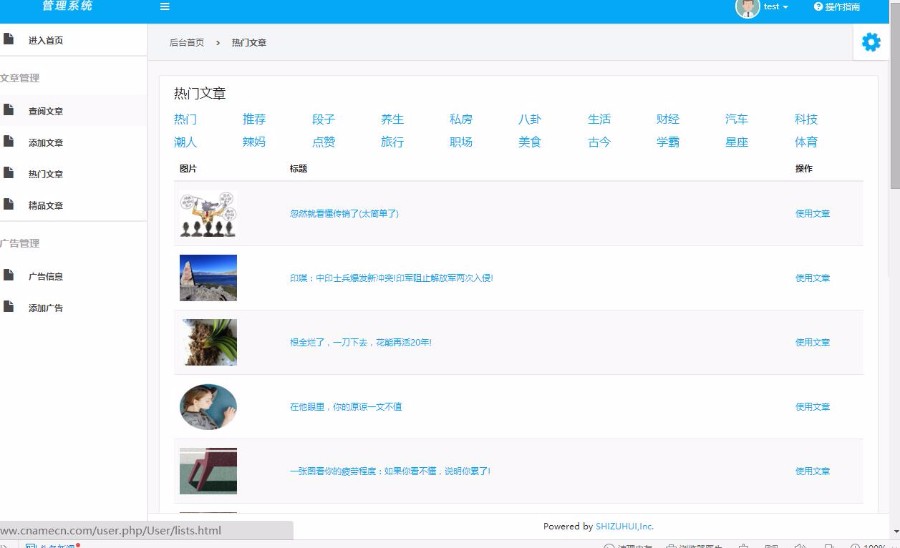Select the 八卦 category
This screenshot has width=900, height=548.
pos(530,119)
